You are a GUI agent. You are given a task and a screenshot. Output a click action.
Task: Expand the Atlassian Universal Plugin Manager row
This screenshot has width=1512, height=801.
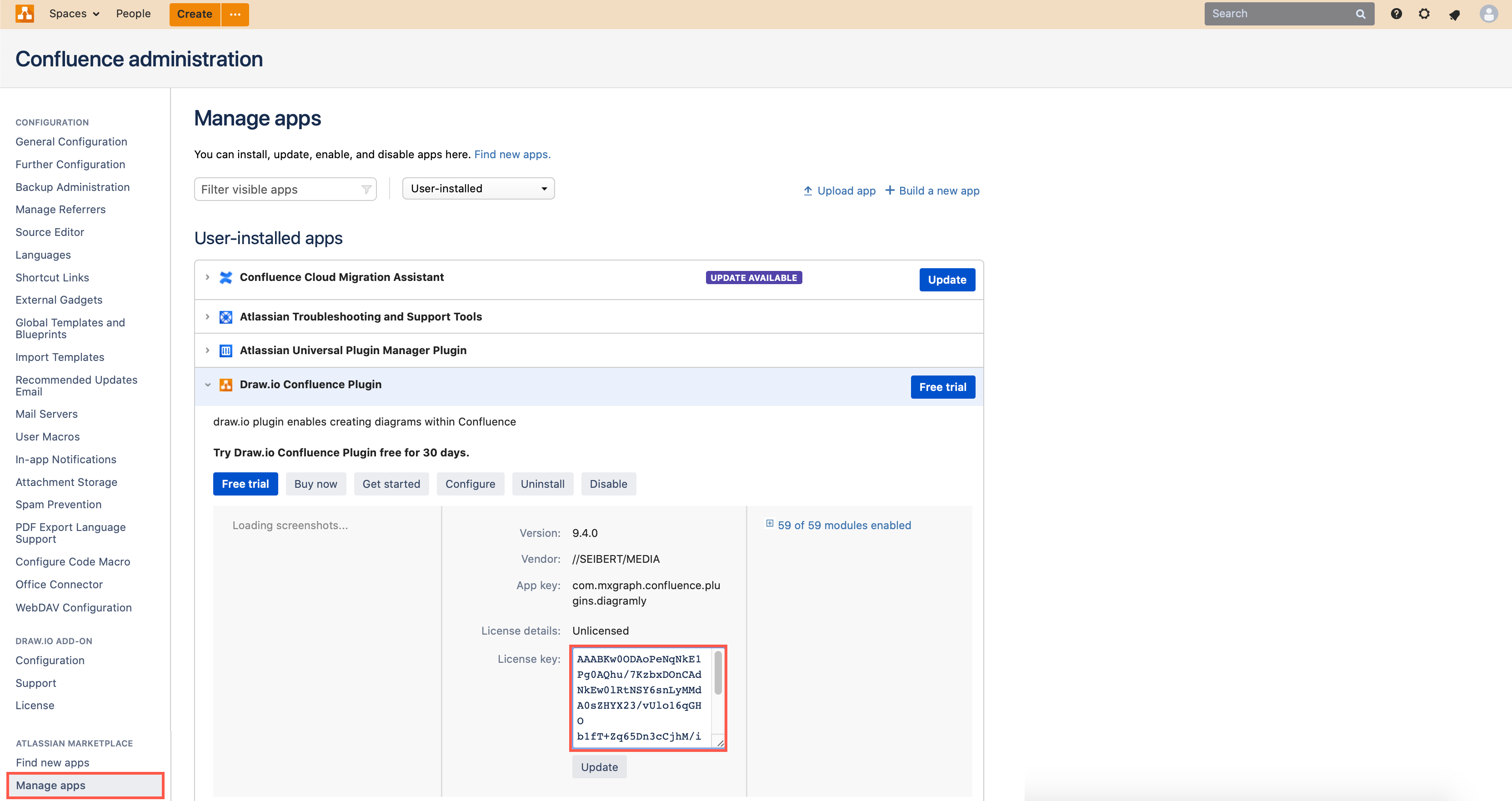click(x=207, y=350)
